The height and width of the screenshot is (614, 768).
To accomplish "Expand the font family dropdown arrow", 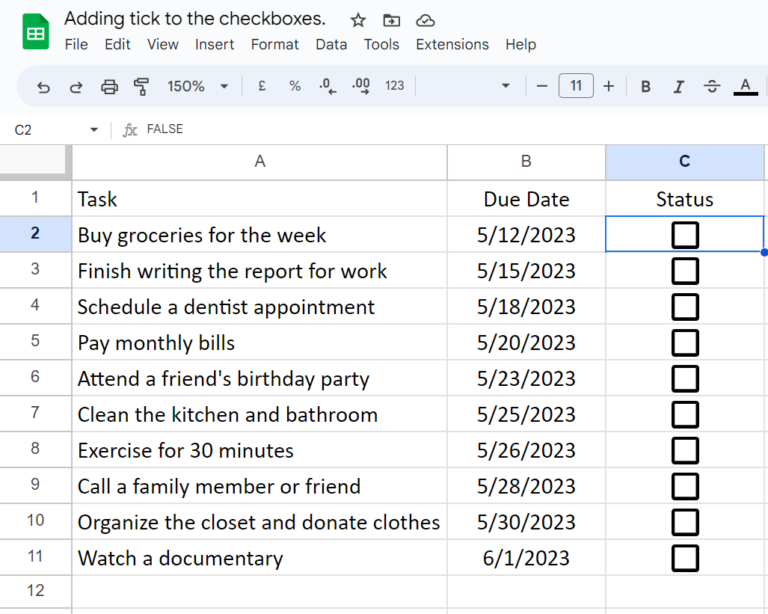I will 506,87.
